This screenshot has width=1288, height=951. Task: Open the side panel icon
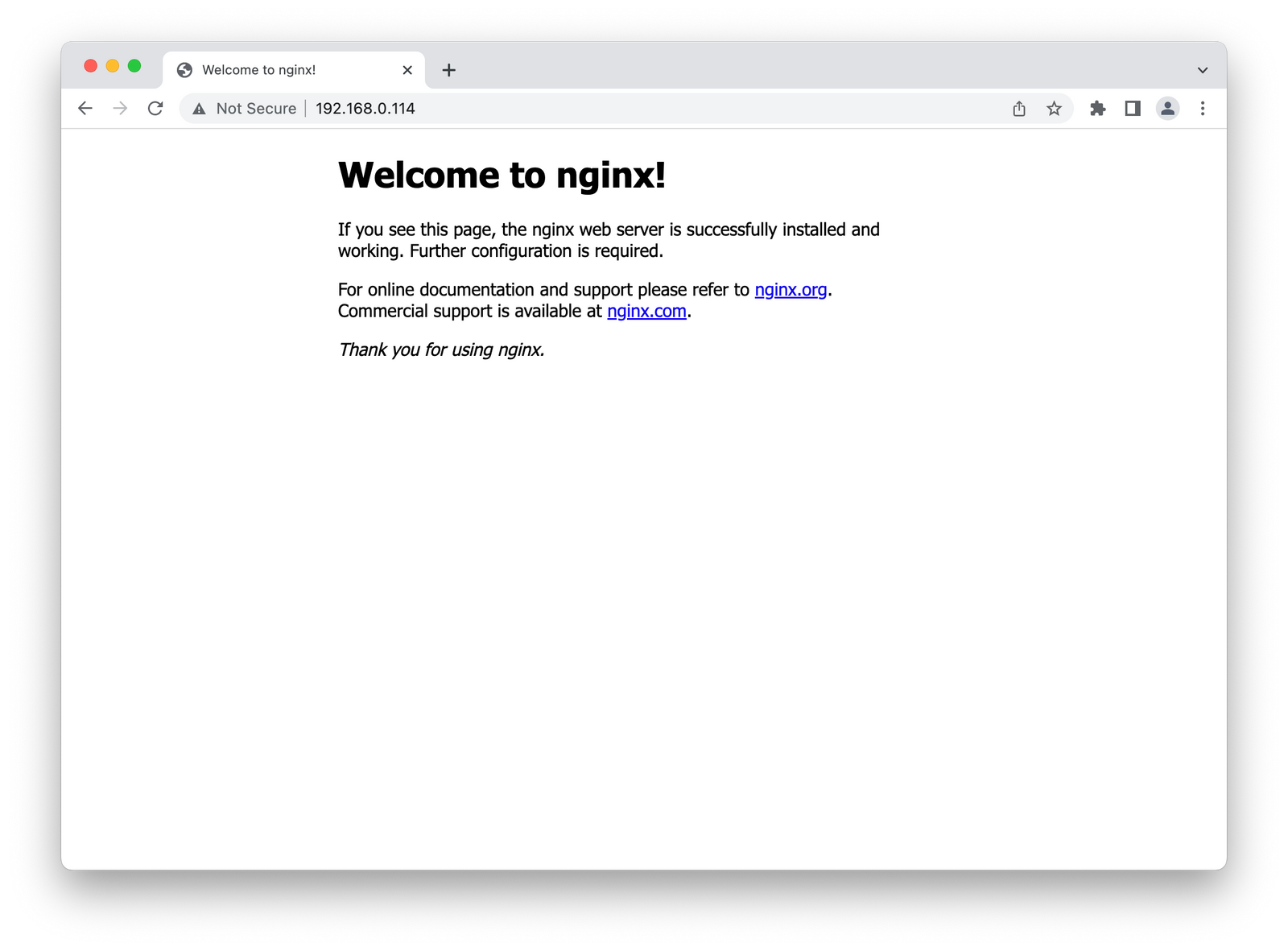coord(1133,108)
